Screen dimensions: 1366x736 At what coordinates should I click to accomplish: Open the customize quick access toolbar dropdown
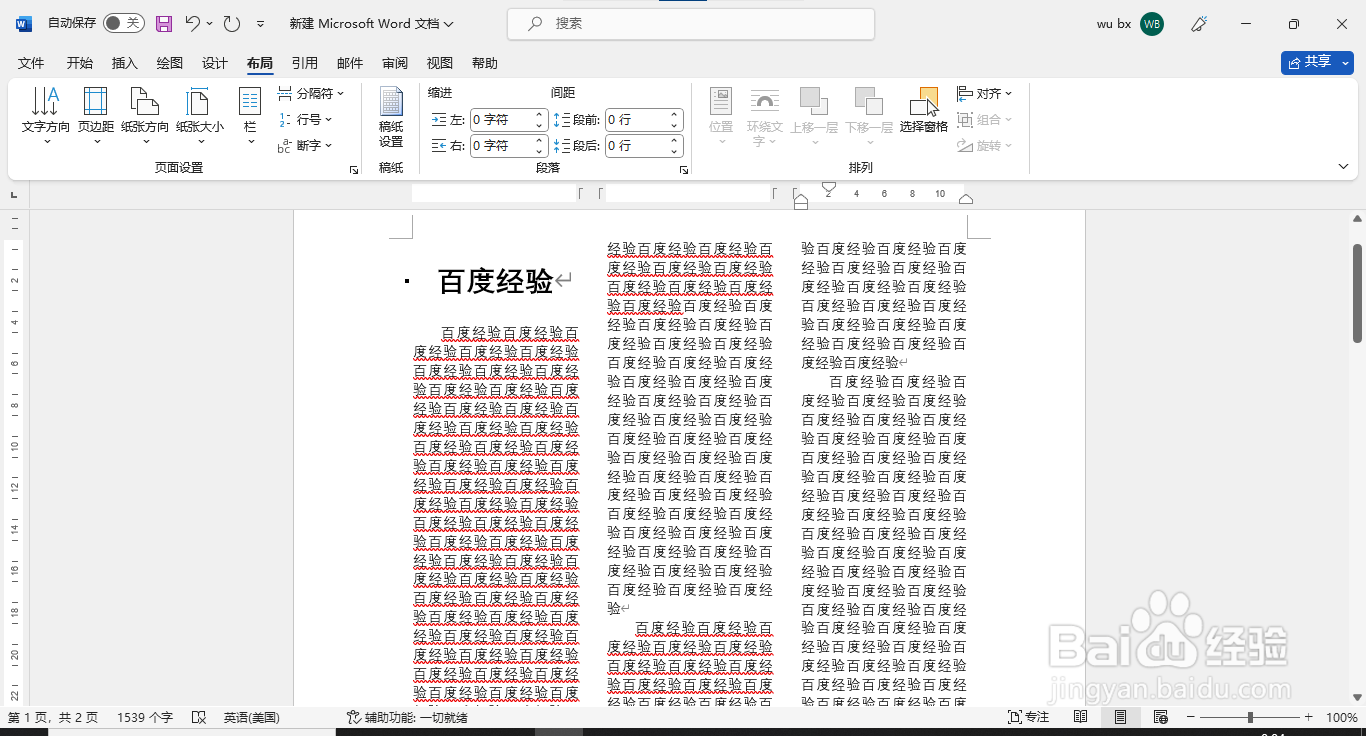click(261, 23)
